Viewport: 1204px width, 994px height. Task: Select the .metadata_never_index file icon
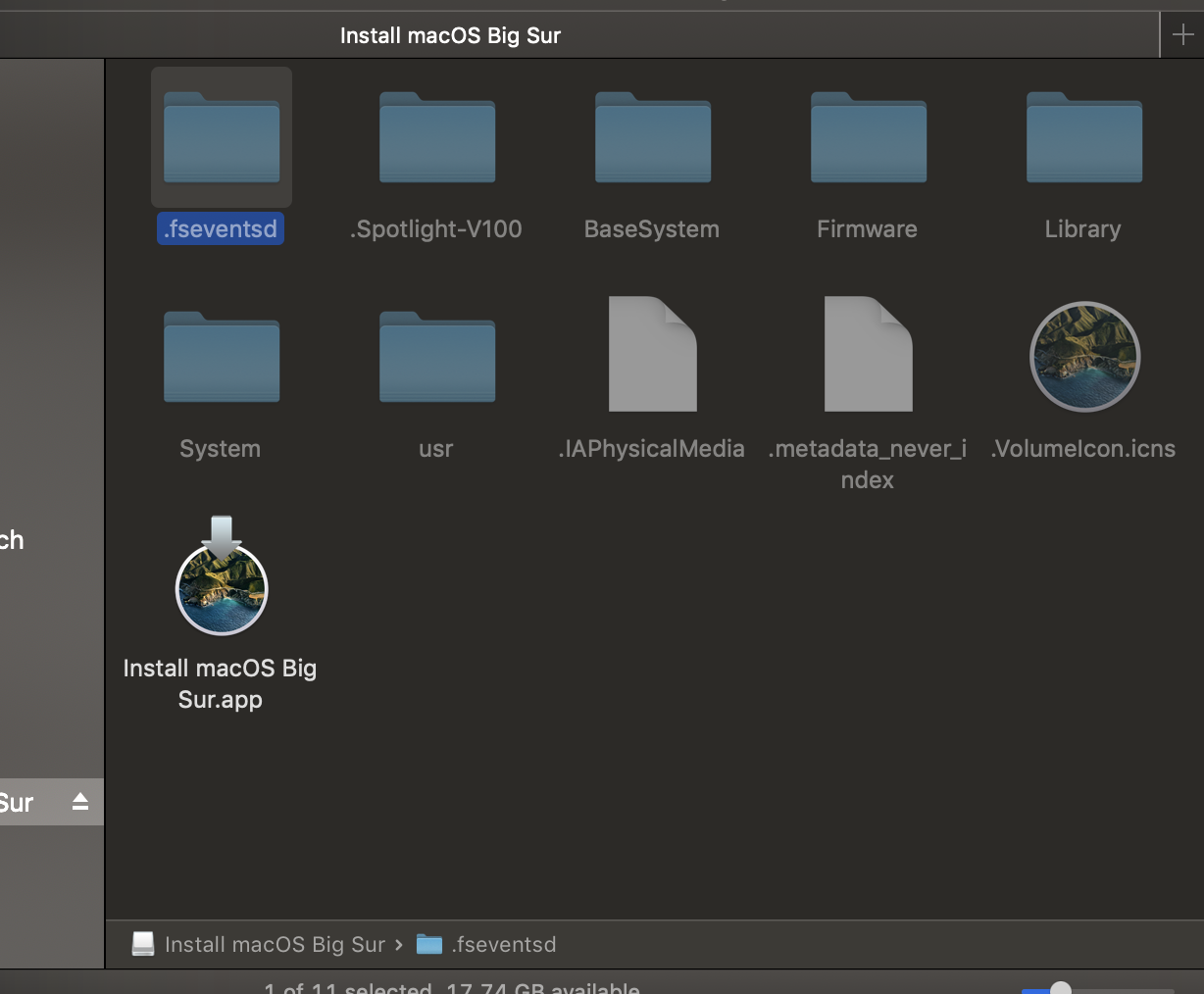[x=869, y=354]
